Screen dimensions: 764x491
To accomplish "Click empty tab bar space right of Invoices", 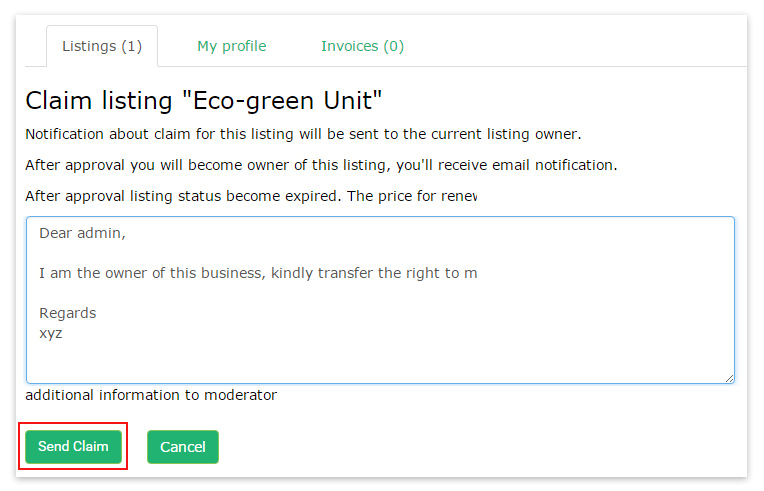I will coord(580,46).
